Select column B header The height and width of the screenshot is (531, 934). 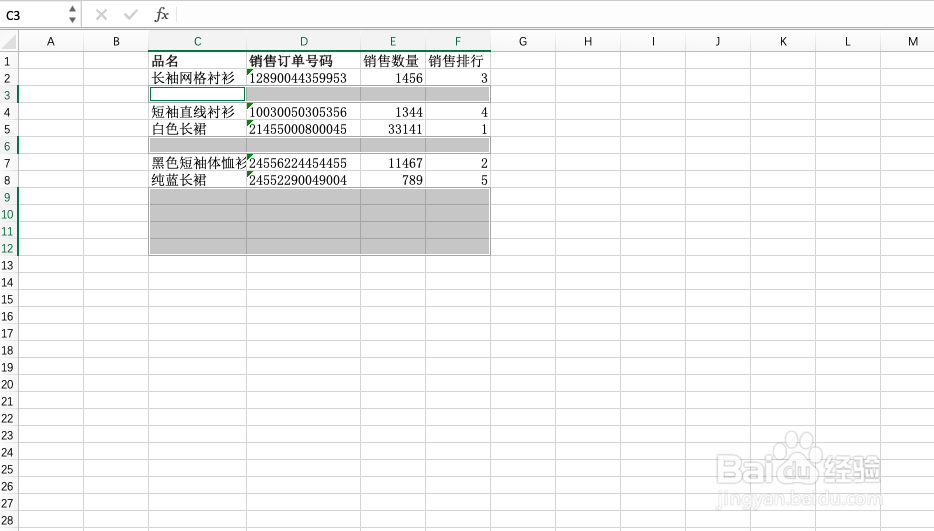coord(116,42)
